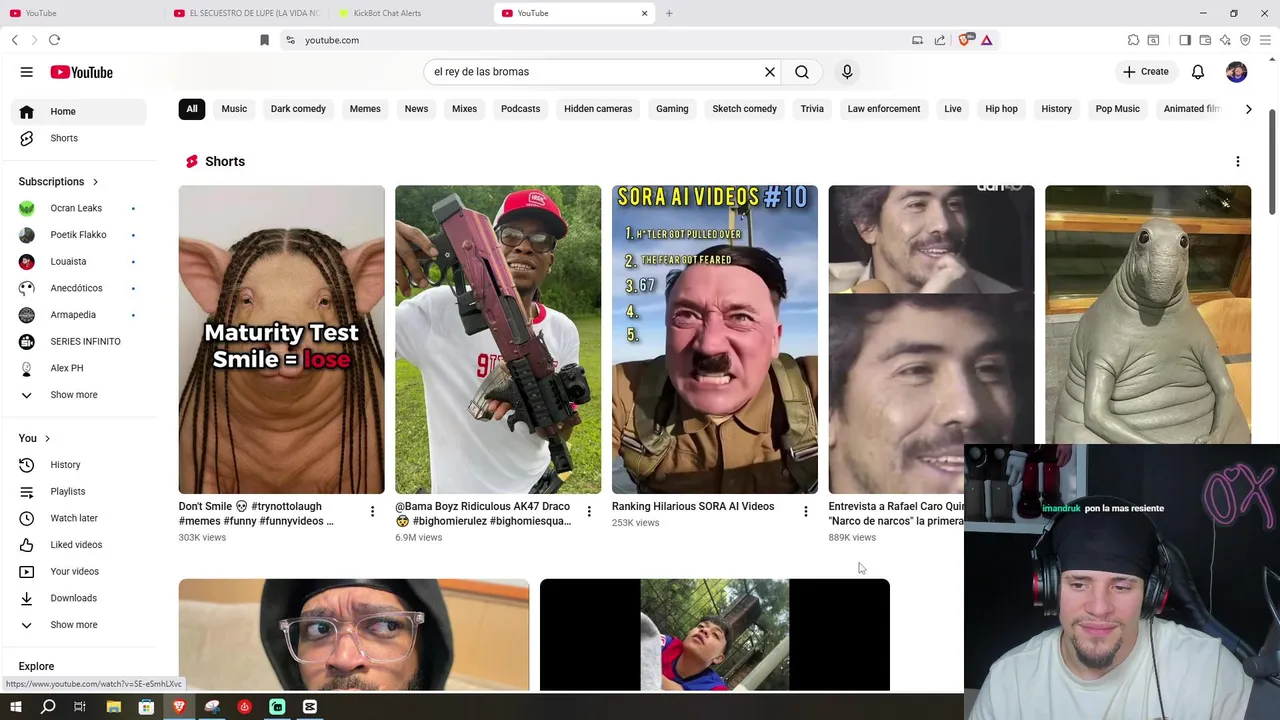
Task: Open the SERIES INFINITO channel
Action: pyautogui.click(x=78, y=341)
